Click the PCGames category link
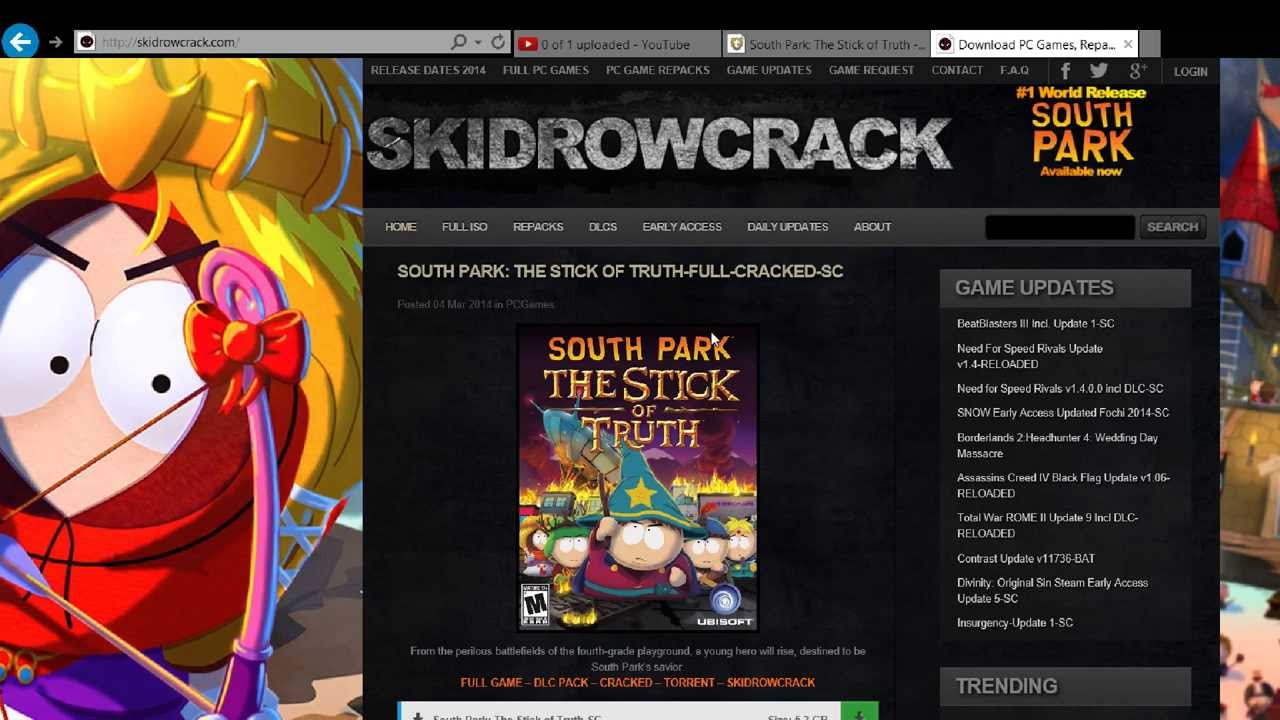1280x720 pixels. pyautogui.click(x=529, y=304)
